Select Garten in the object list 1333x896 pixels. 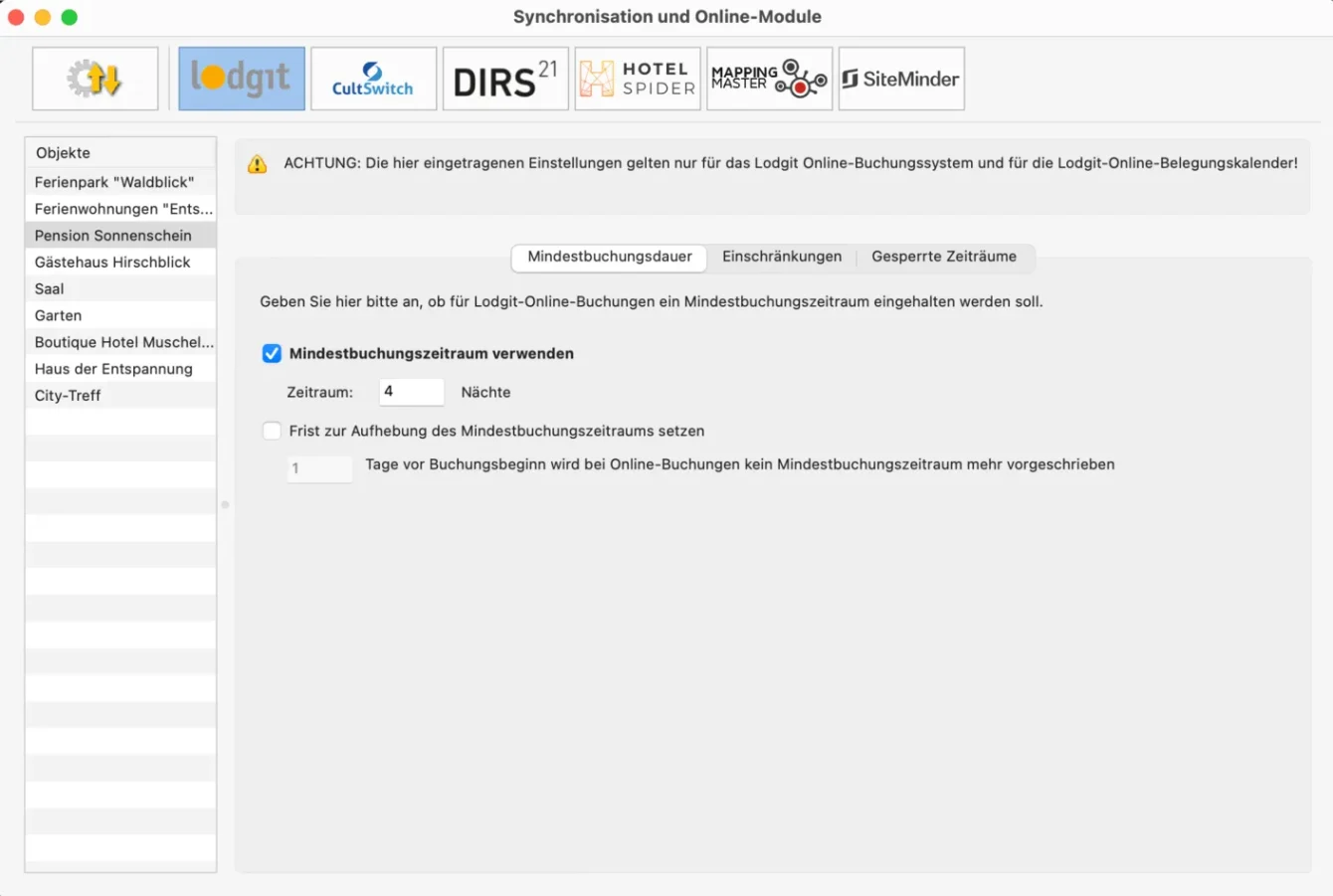click(x=120, y=315)
